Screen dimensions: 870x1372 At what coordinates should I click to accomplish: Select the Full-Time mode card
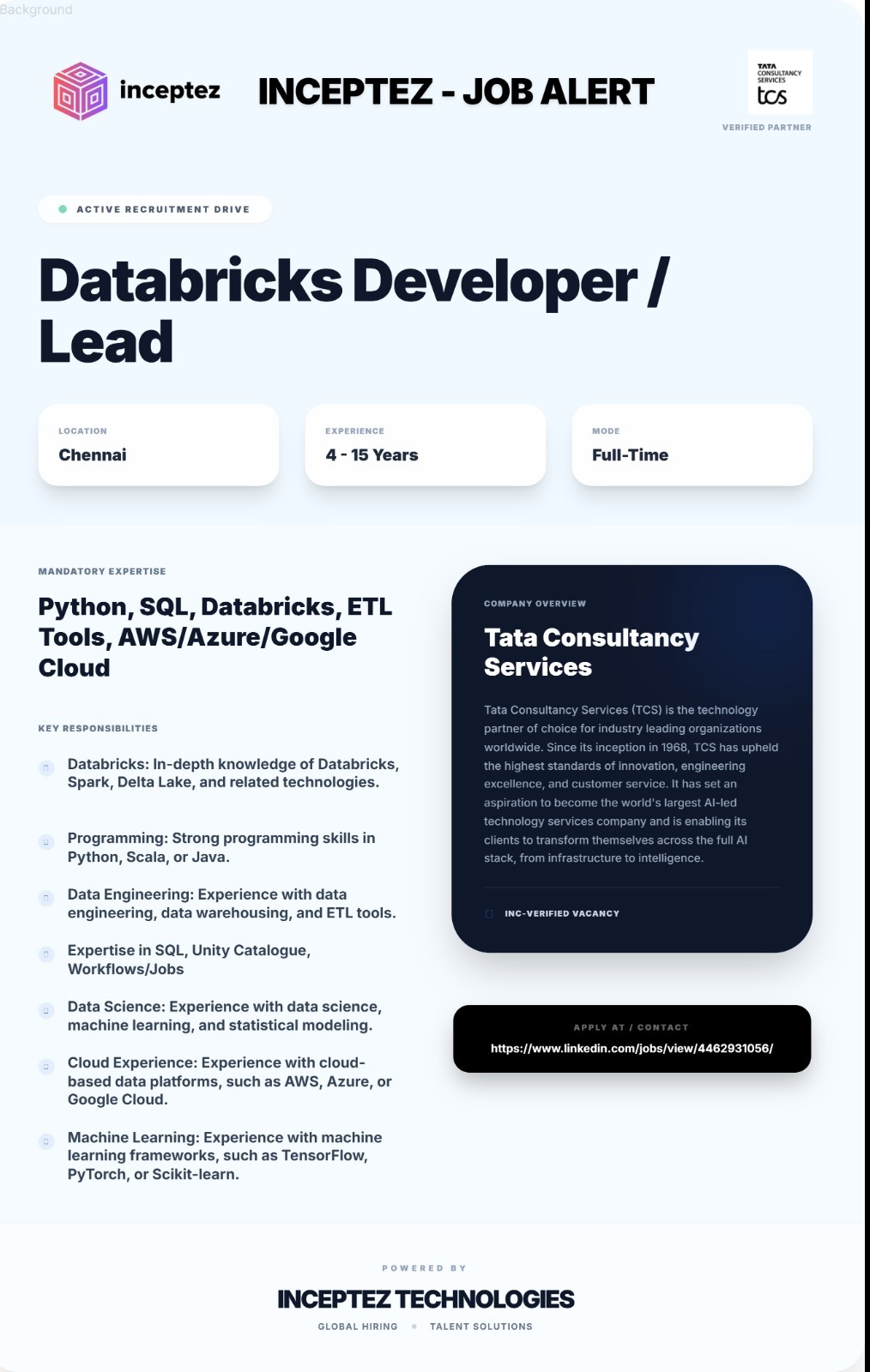(x=692, y=445)
